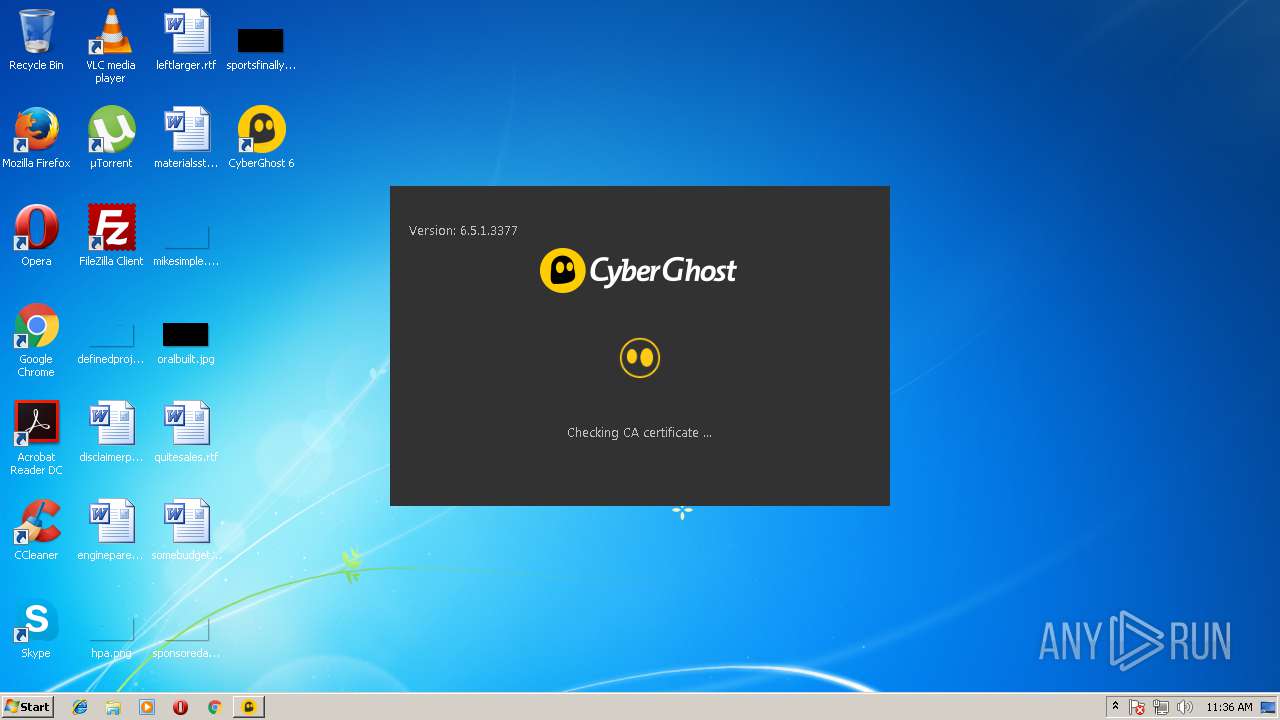This screenshot has height=720, width=1280.
Task: Open Acrobat Reader DC shortcut
Action: (36, 438)
